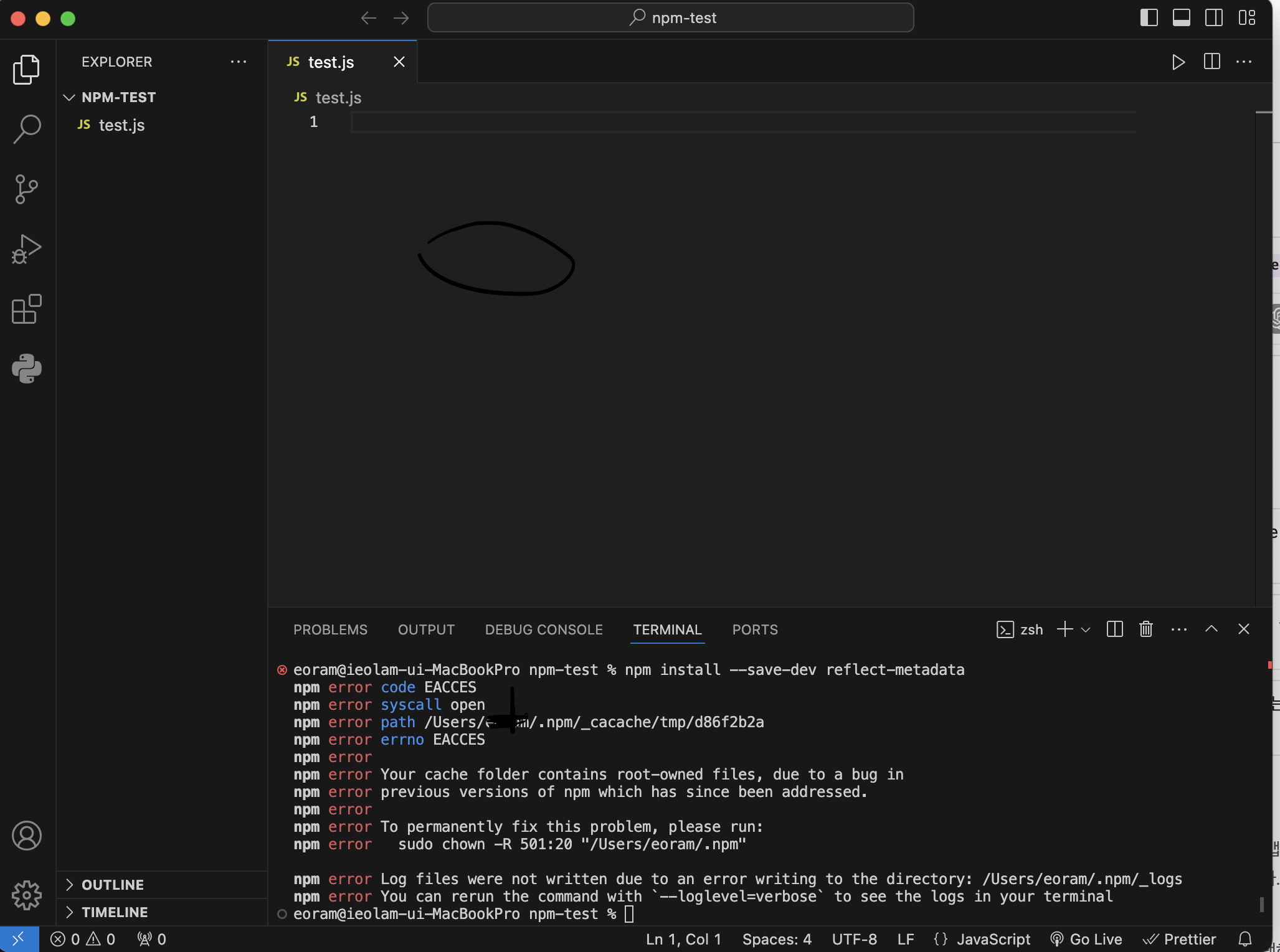
Task: Open terminal panel More Actions menu
Action: tap(1179, 629)
